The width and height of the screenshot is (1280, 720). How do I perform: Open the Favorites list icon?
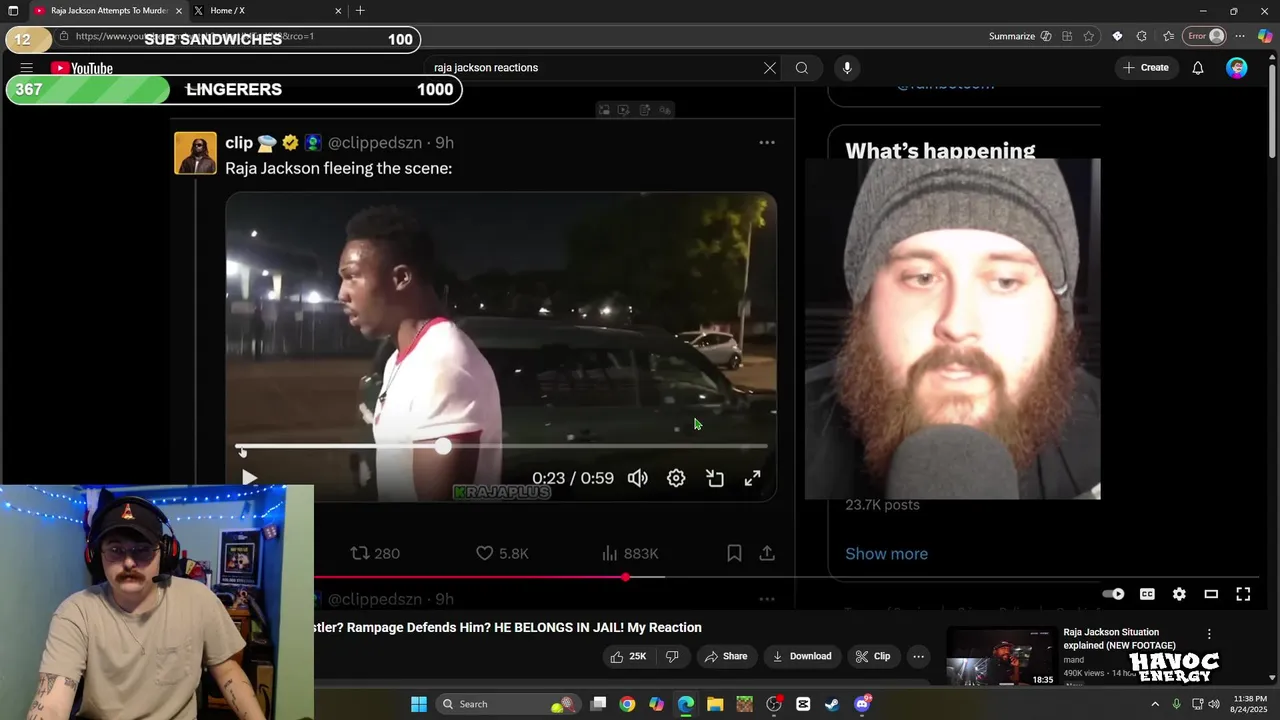coord(1168,36)
